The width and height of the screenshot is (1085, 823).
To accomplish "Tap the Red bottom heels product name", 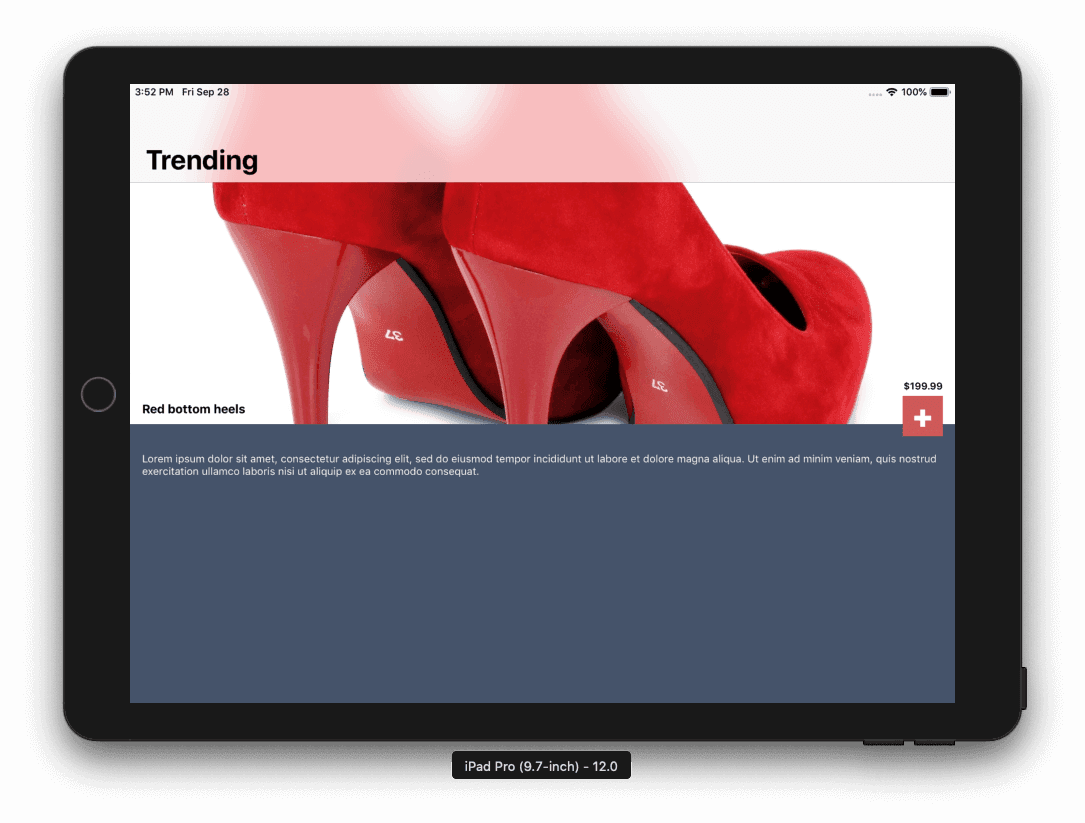I will coord(194,409).
